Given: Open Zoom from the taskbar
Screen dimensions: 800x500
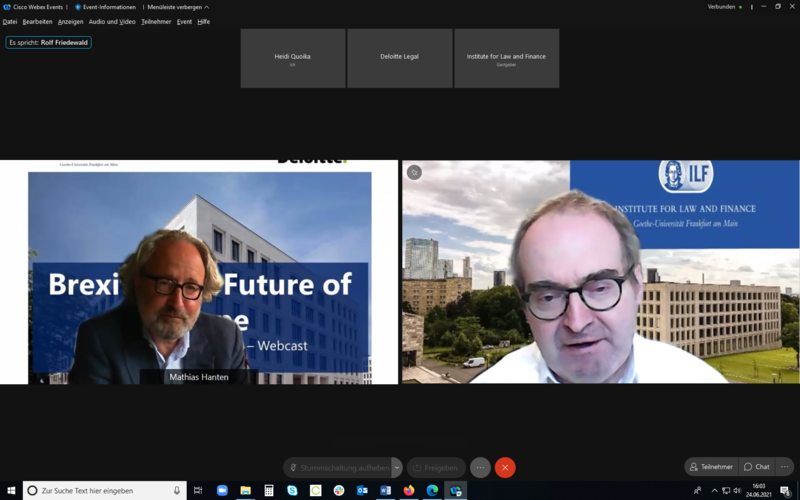Looking at the screenshot, I should click(222, 490).
